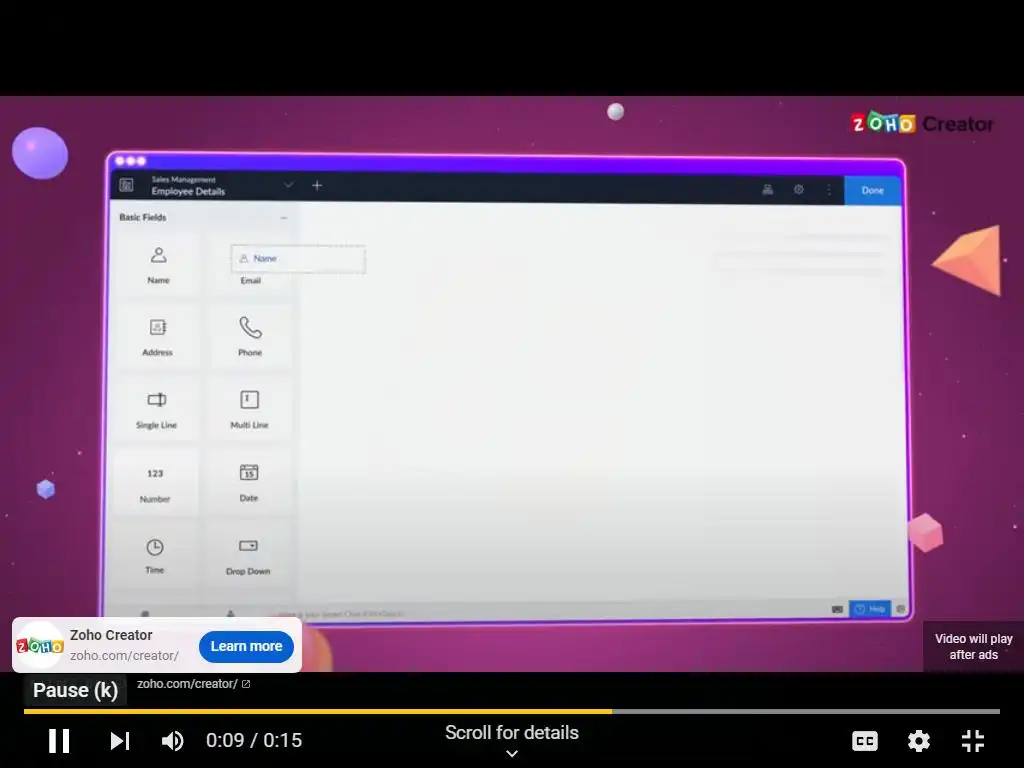Click the form icon beside Sales Management
This screenshot has width=1024, height=768.
click(127, 185)
